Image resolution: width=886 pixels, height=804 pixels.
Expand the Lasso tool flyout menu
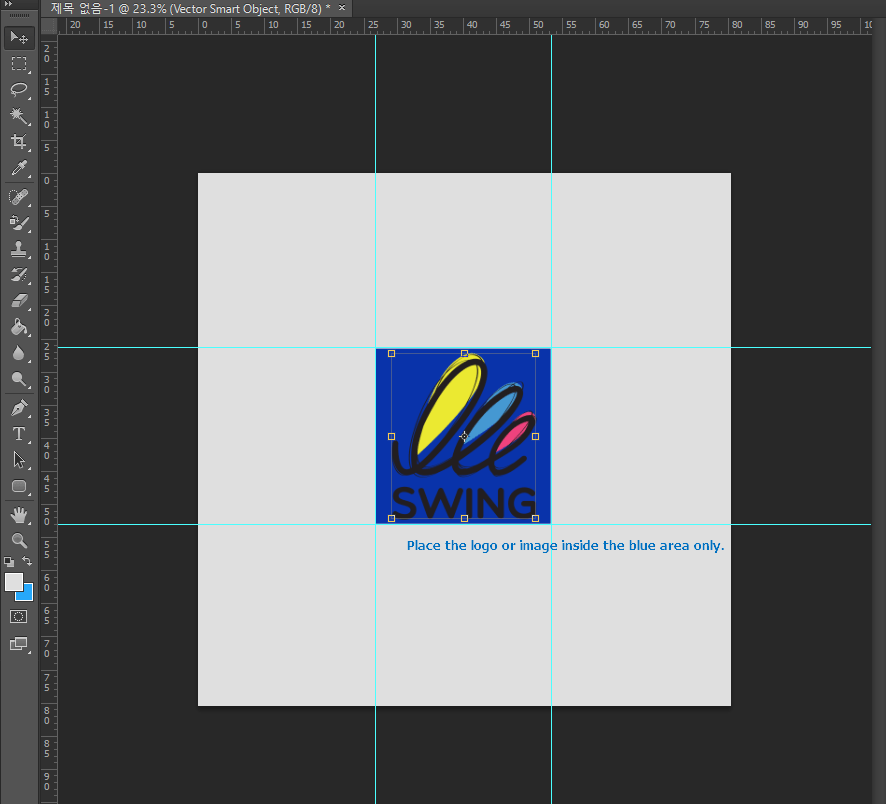coord(29,96)
